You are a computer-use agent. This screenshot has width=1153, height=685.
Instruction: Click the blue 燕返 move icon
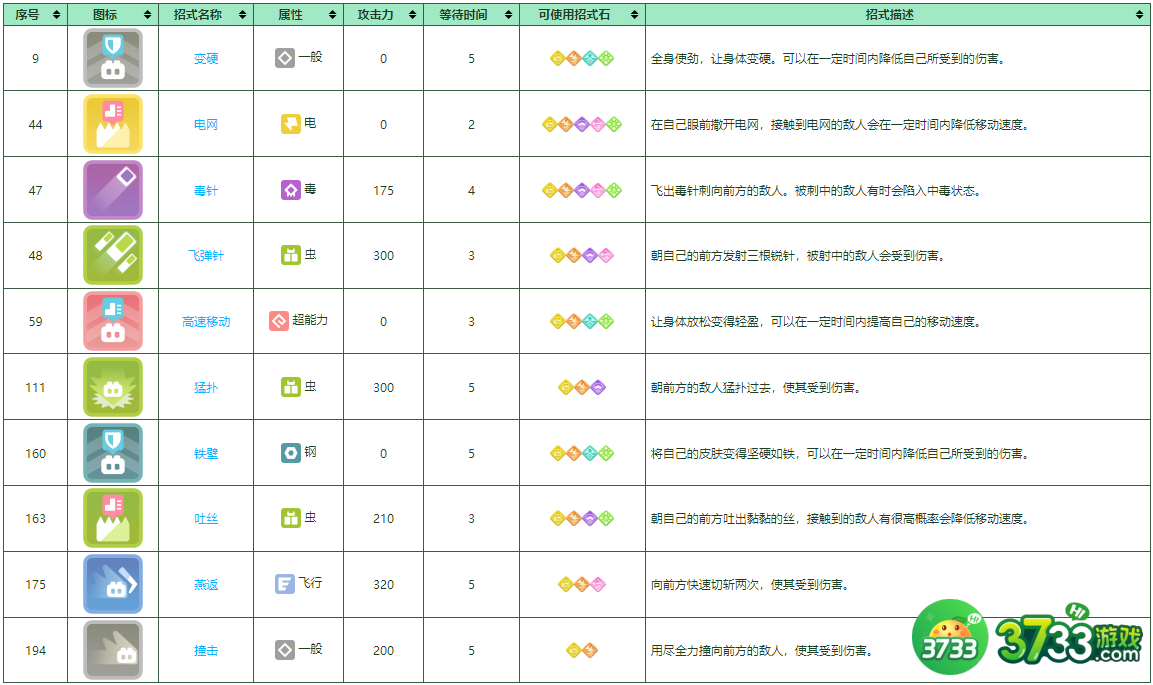click(x=108, y=583)
